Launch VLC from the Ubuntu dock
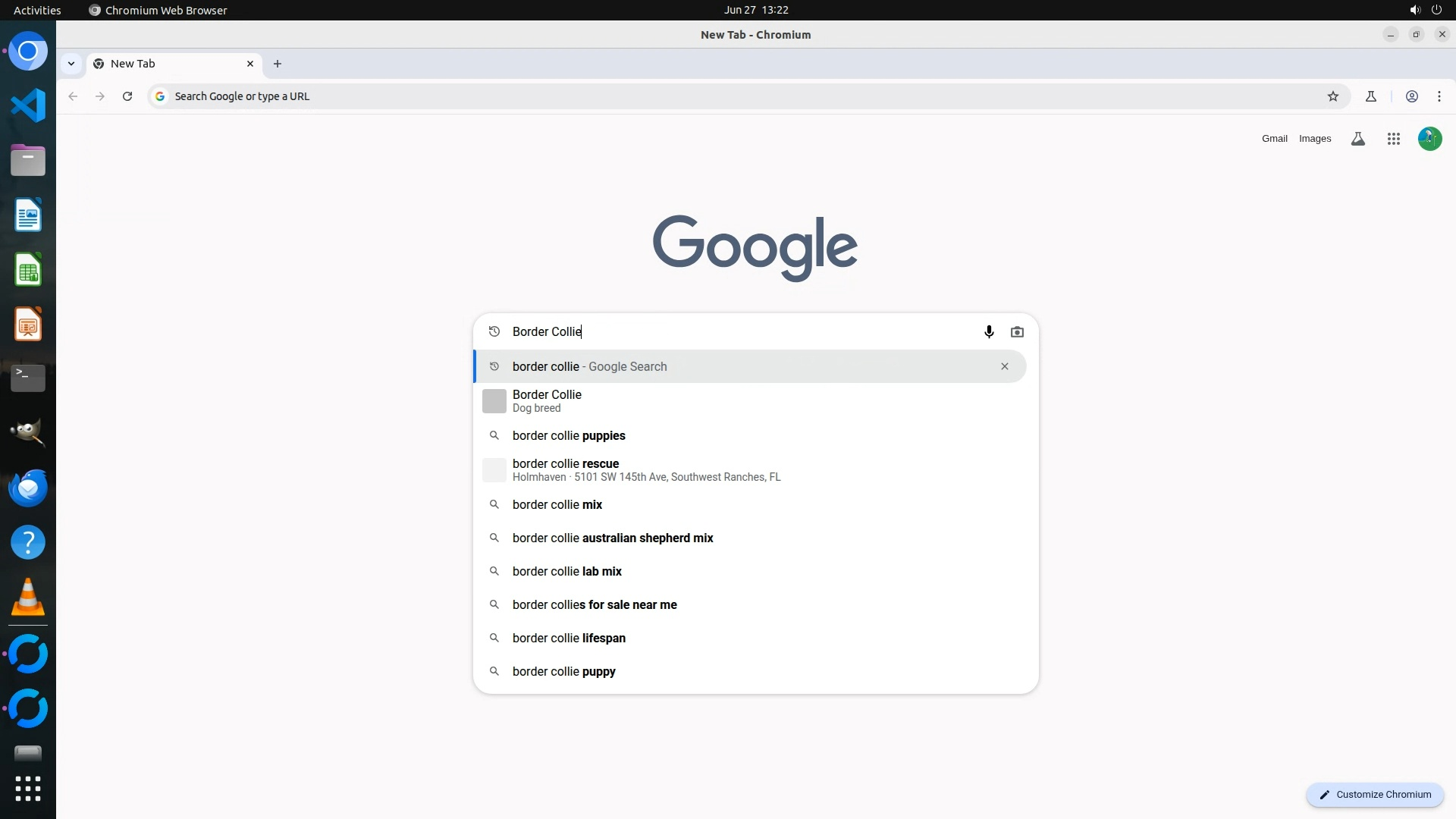The image size is (1456, 819). pos(28,597)
